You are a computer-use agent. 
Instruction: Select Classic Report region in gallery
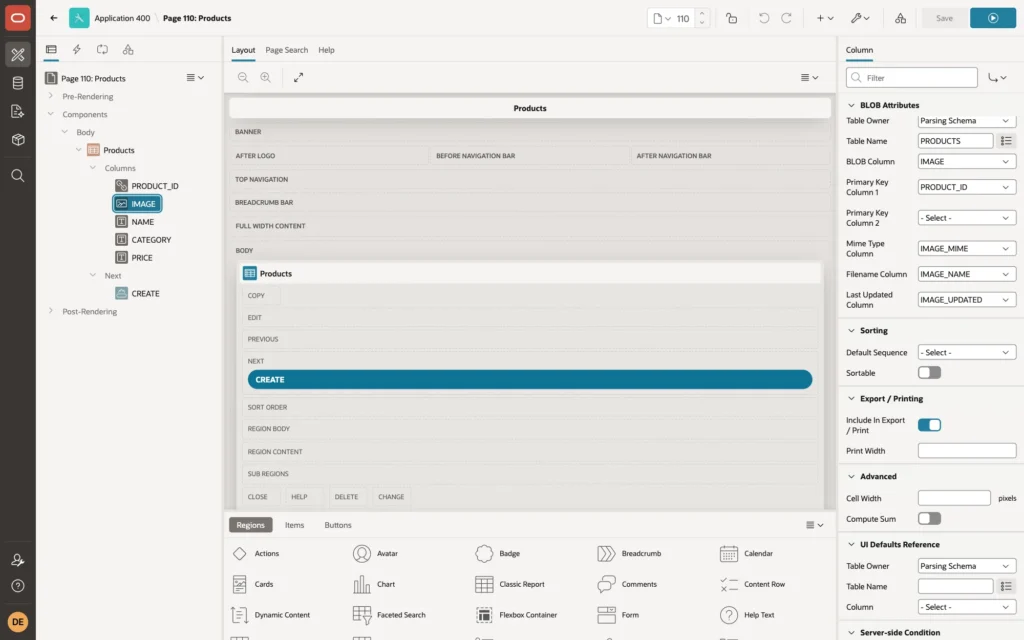(x=510, y=584)
